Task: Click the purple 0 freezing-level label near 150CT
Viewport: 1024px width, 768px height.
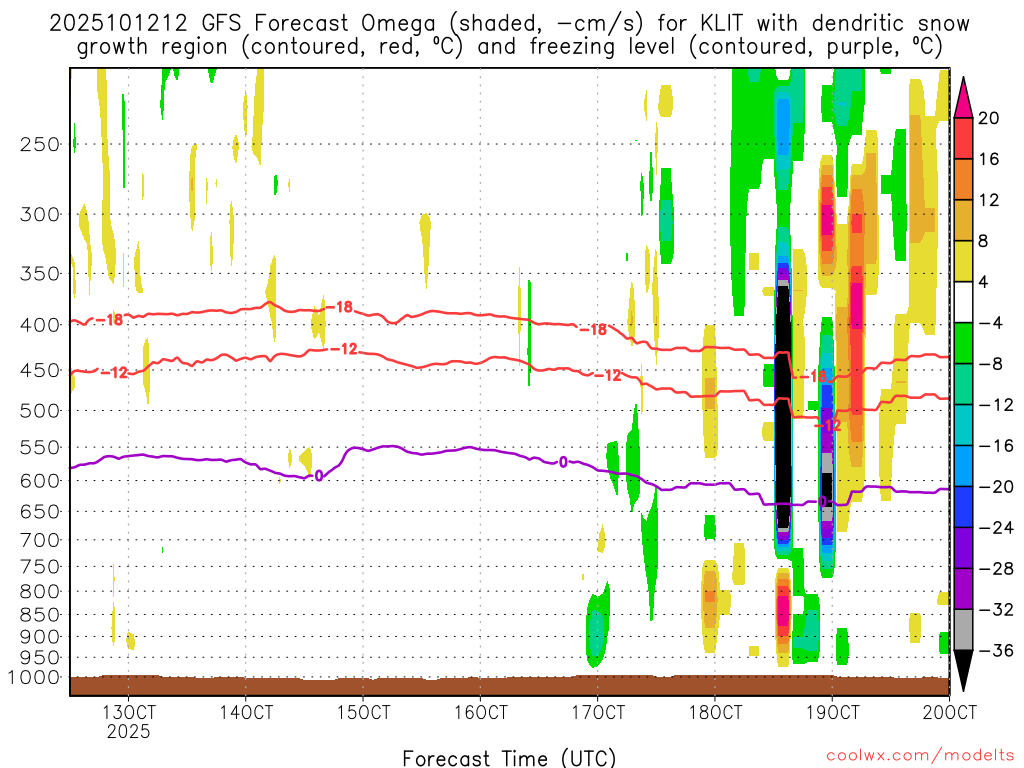Action: click(x=319, y=476)
